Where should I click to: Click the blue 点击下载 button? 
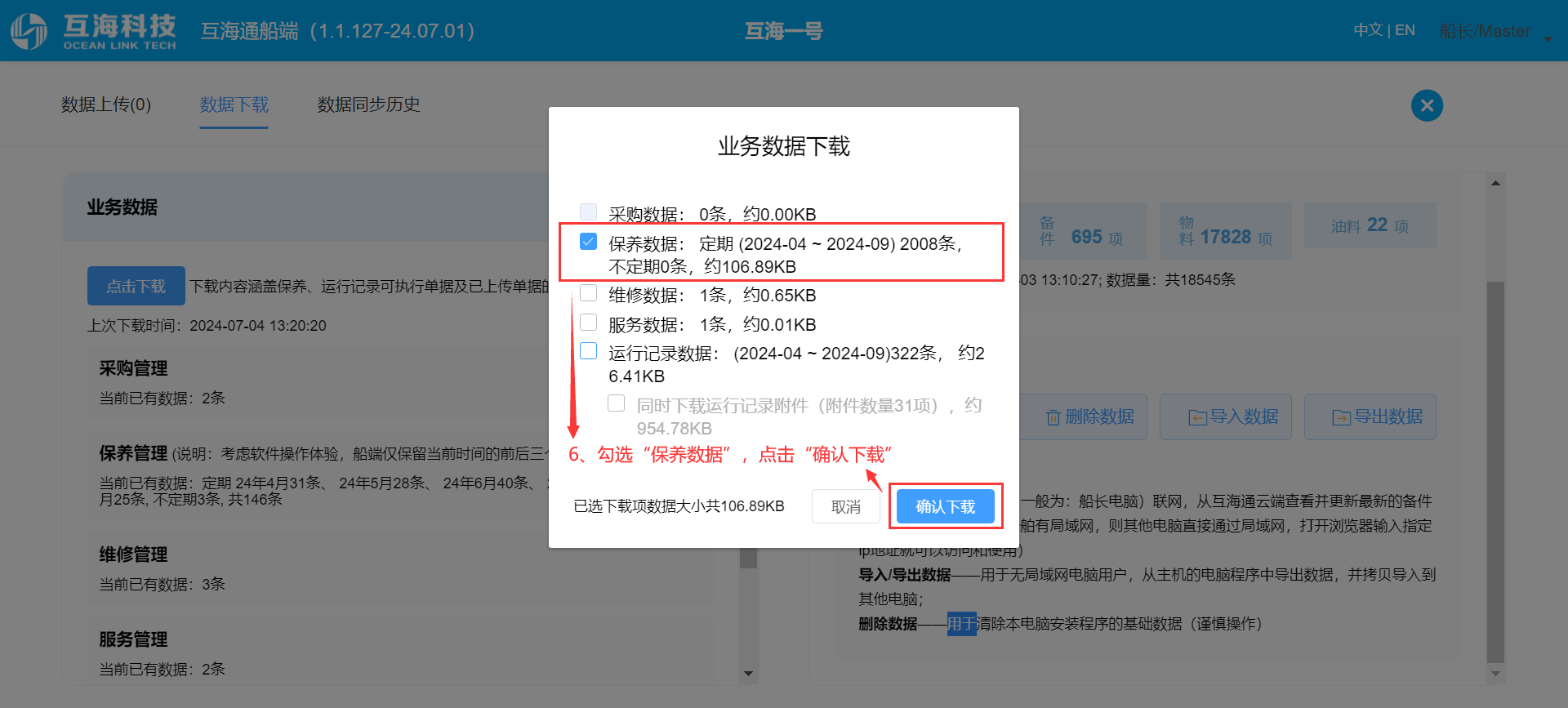136,286
